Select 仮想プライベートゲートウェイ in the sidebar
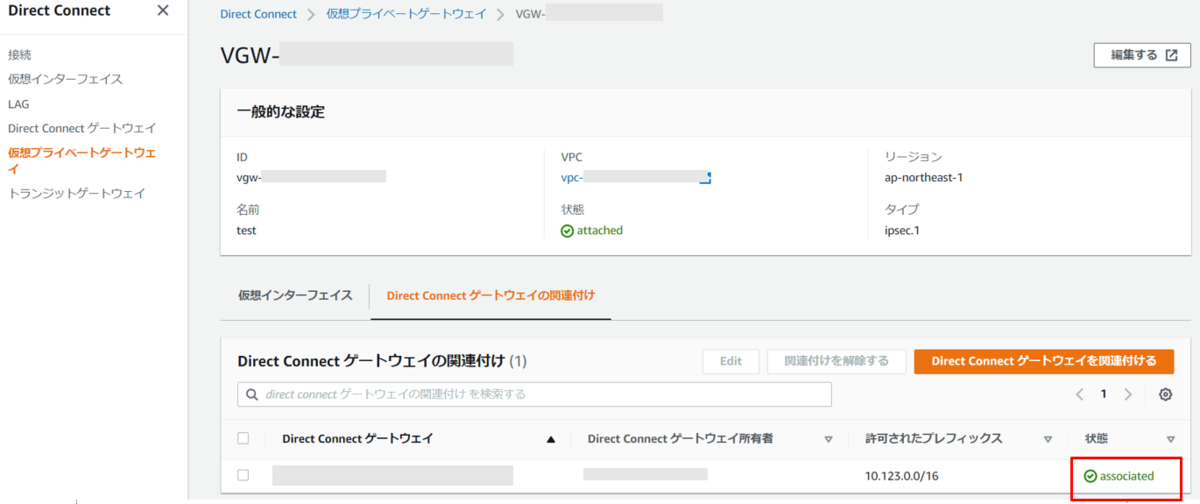The image size is (1200, 504). point(82,161)
